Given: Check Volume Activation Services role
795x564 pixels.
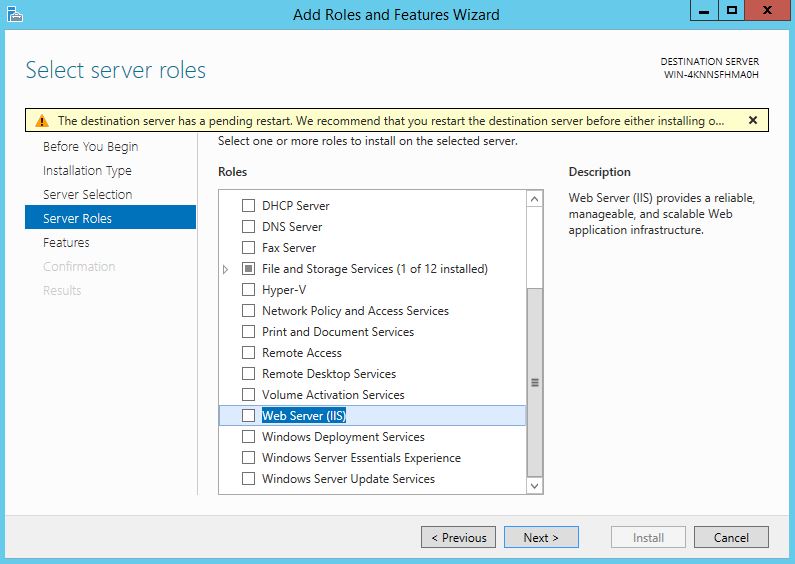Looking at the screenshot, I should click(x=248, y=395).
